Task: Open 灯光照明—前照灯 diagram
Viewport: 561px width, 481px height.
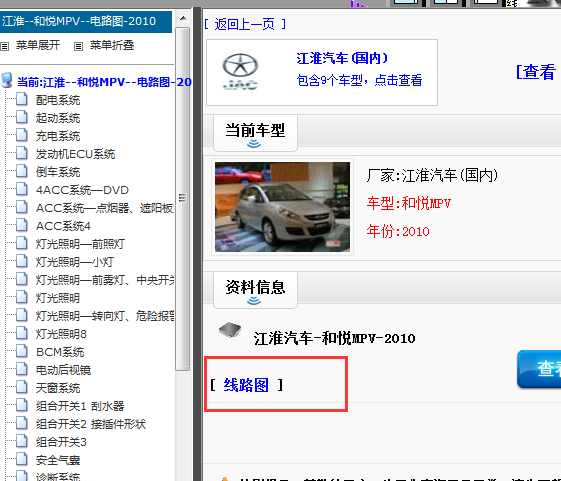Action: [80, 244]
